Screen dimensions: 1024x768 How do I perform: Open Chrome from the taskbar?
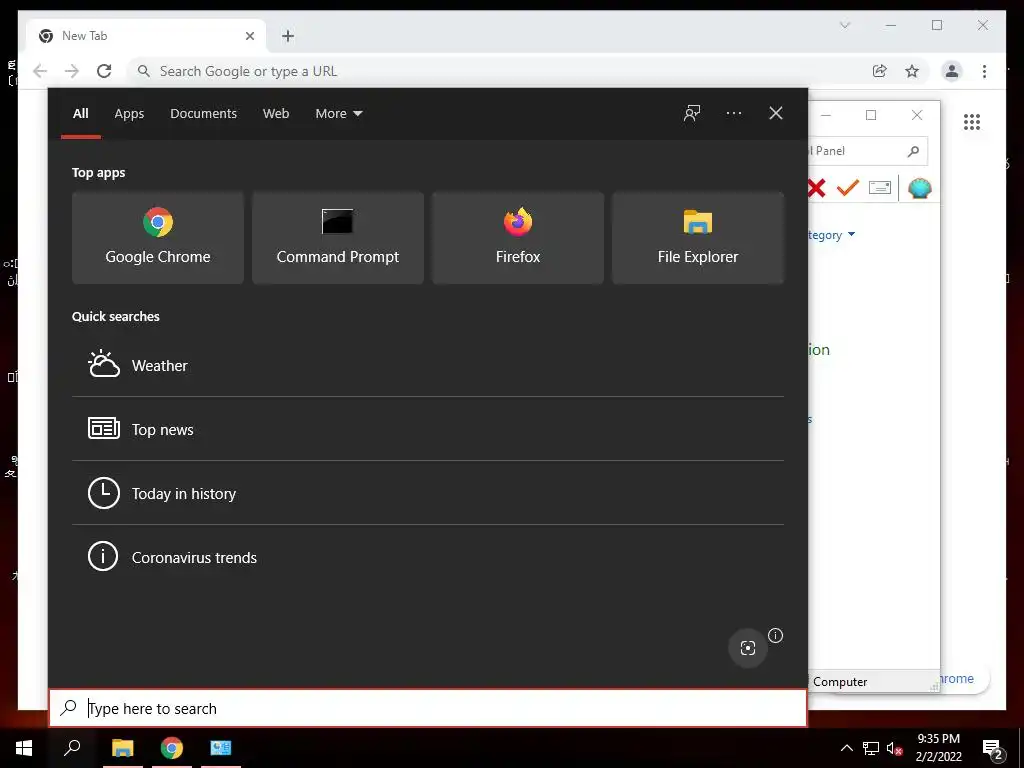coord(172,748)
